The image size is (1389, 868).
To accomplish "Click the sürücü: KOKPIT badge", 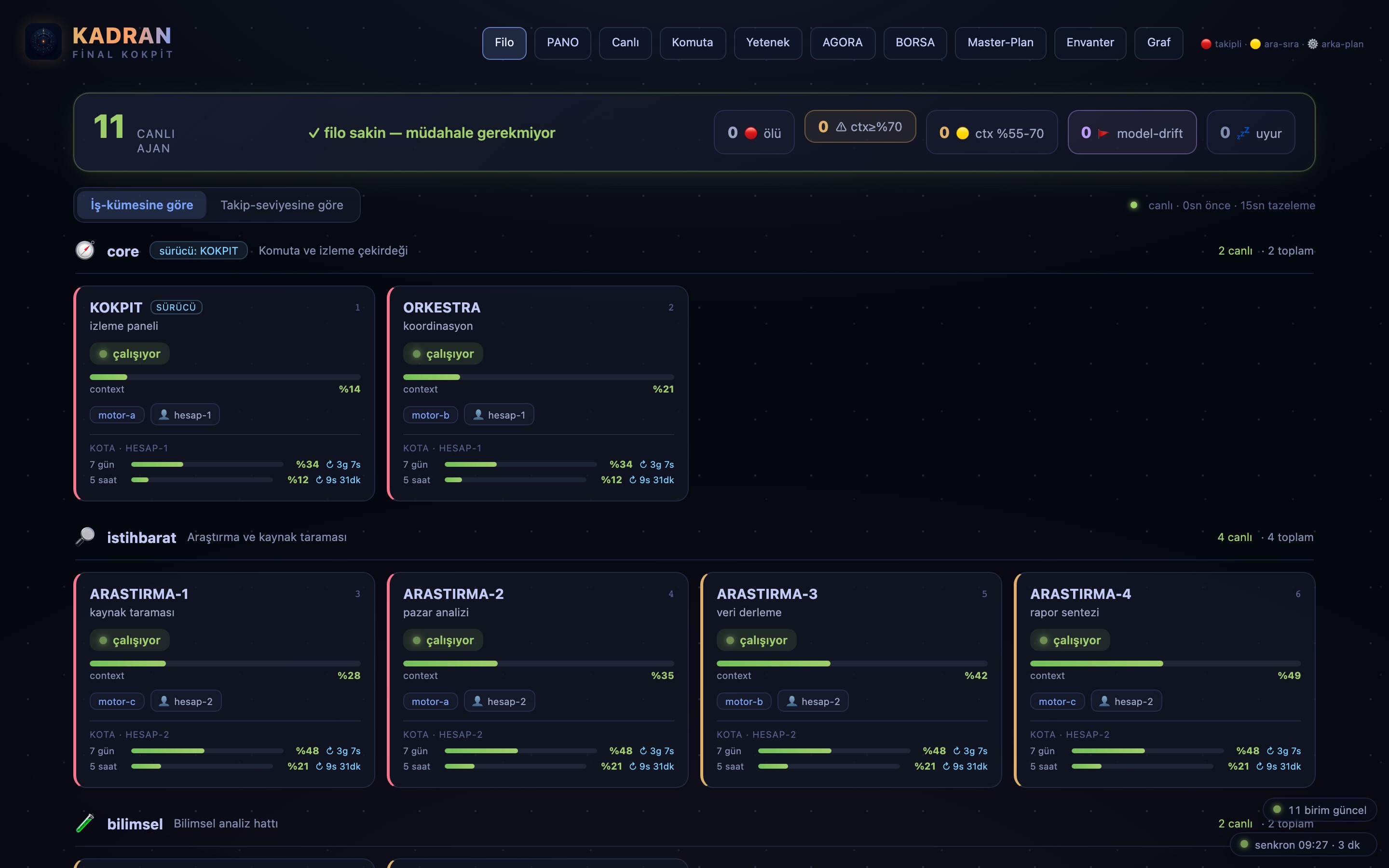I will pos(199,250).
